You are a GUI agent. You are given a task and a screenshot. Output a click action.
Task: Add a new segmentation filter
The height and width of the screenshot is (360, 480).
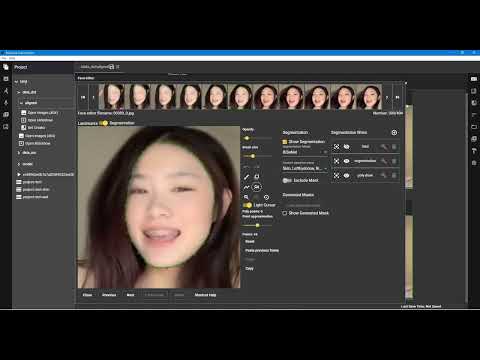click(x=394, y=133)
